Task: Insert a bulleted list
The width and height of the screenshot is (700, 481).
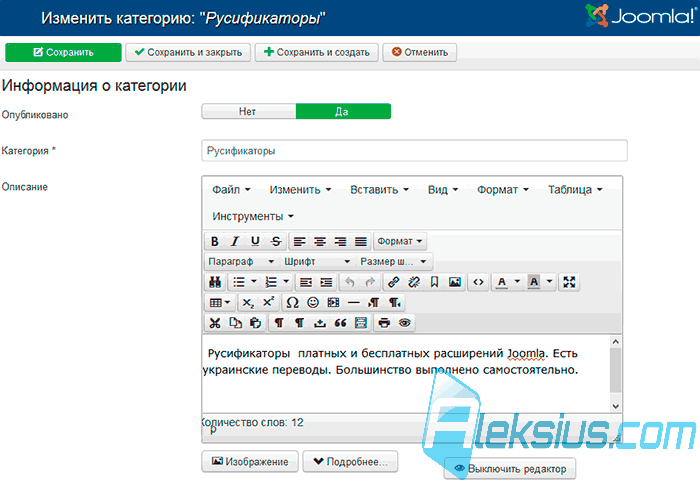Action: (x=239, y=282)
